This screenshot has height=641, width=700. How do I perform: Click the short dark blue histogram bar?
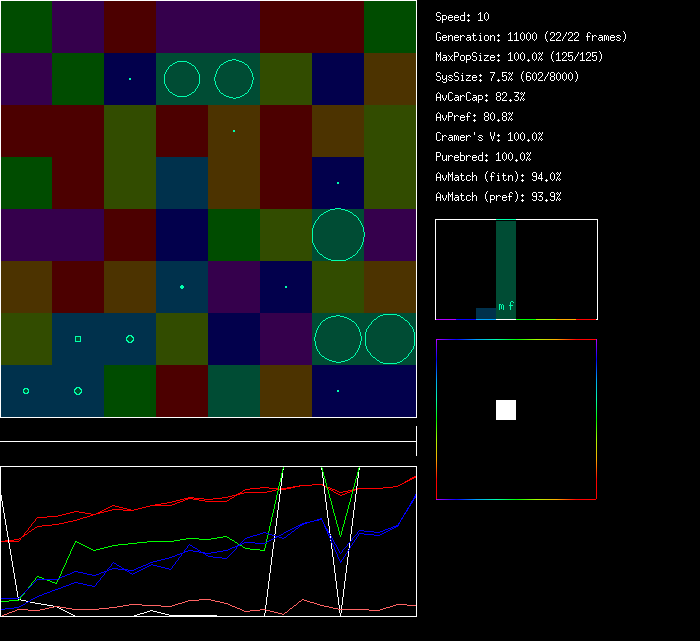[x=485, y=313]
